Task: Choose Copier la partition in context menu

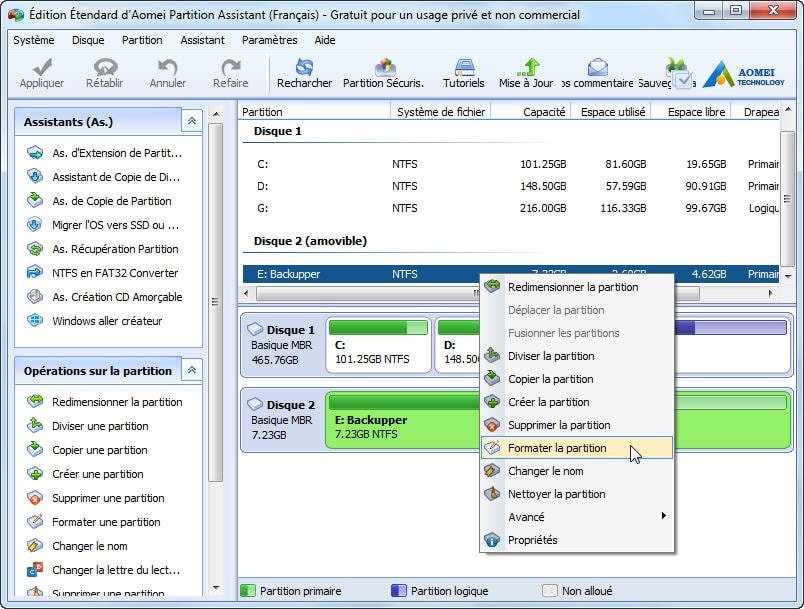Action: pyautogui.click(x=577, y=379)
